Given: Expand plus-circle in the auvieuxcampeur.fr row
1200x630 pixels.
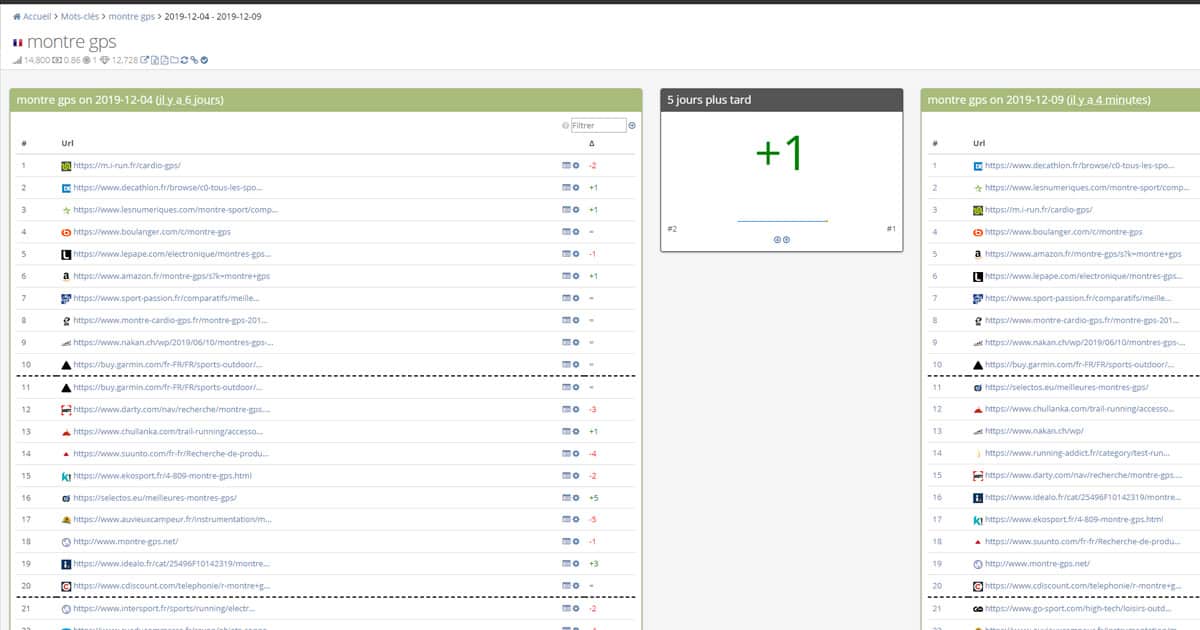Looking at the screenshot, I should [x=576, y=519].
